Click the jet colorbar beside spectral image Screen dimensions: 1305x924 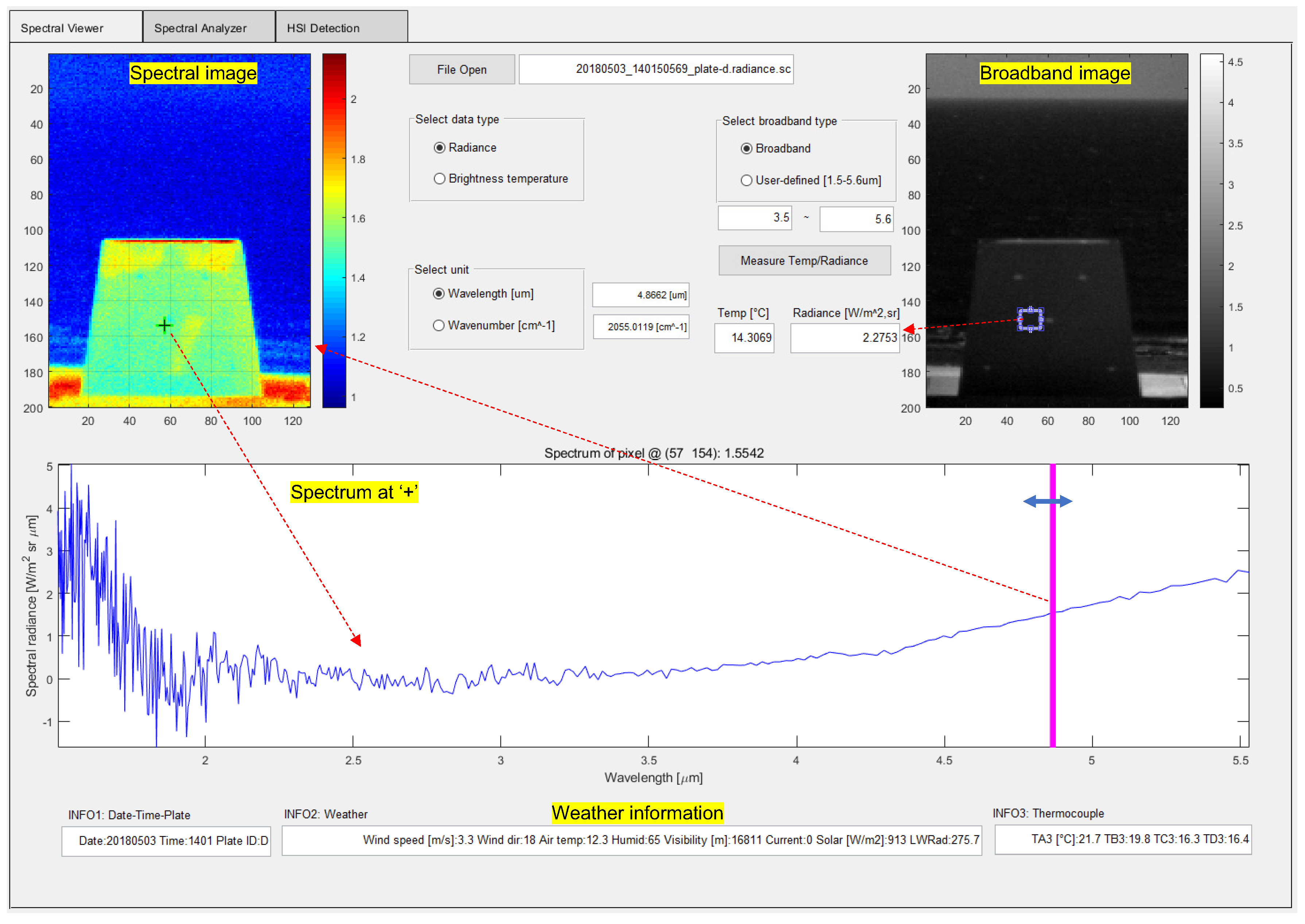point(334,230)
